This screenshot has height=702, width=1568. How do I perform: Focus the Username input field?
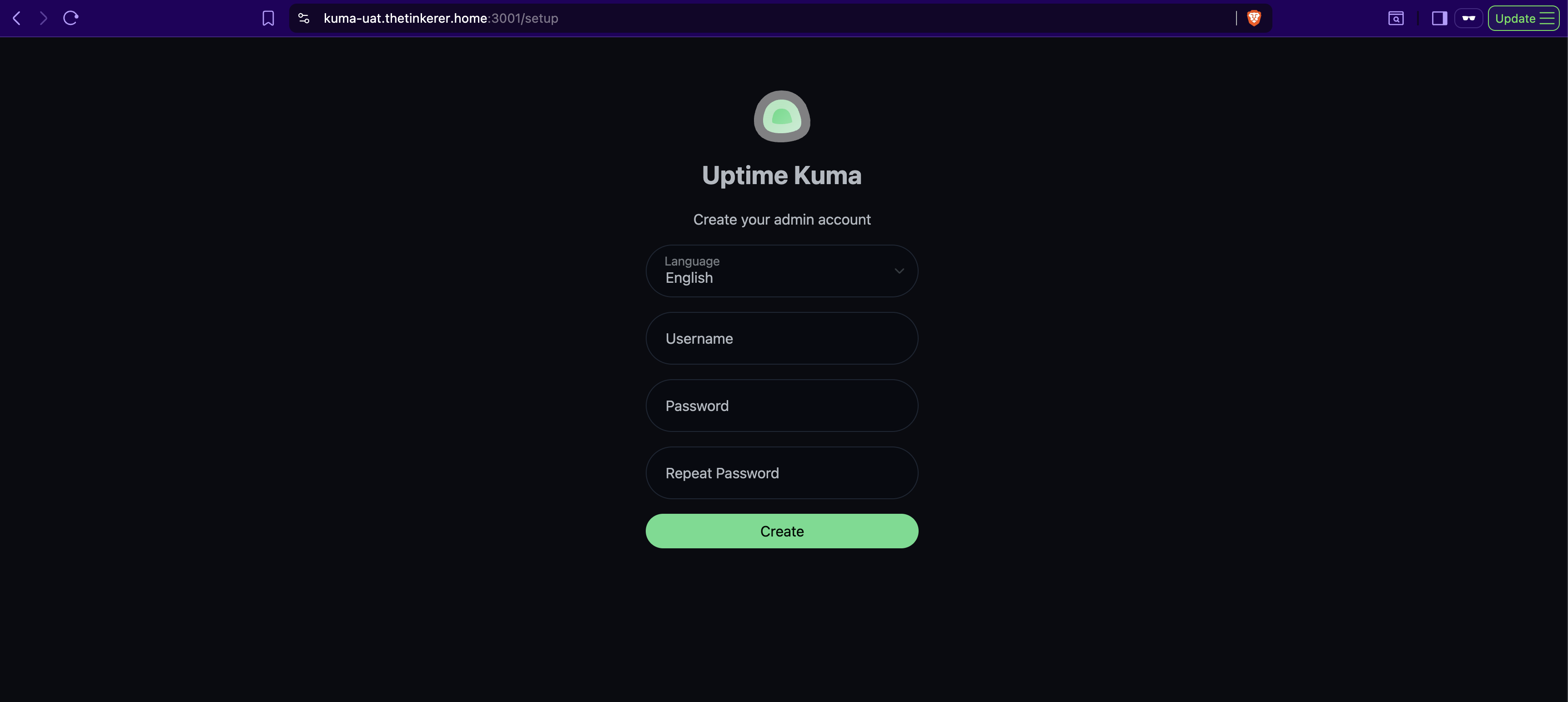tap(782, 338)
